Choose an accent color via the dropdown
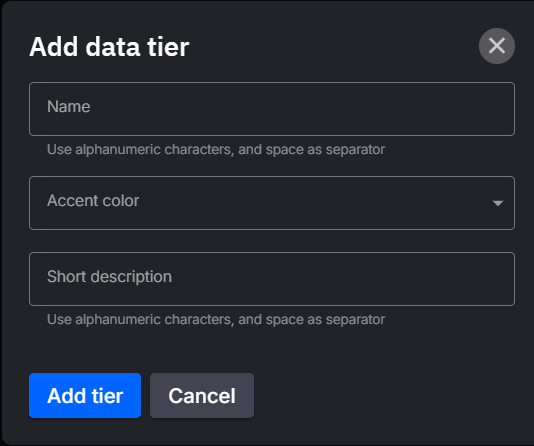534x446 pixels. pos(272,203)
